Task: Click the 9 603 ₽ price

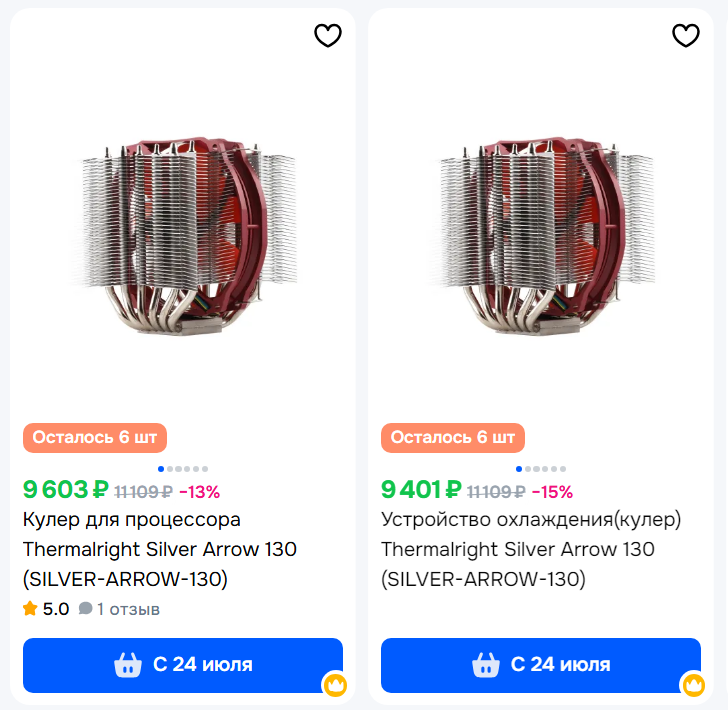Action: coord(65,490)
